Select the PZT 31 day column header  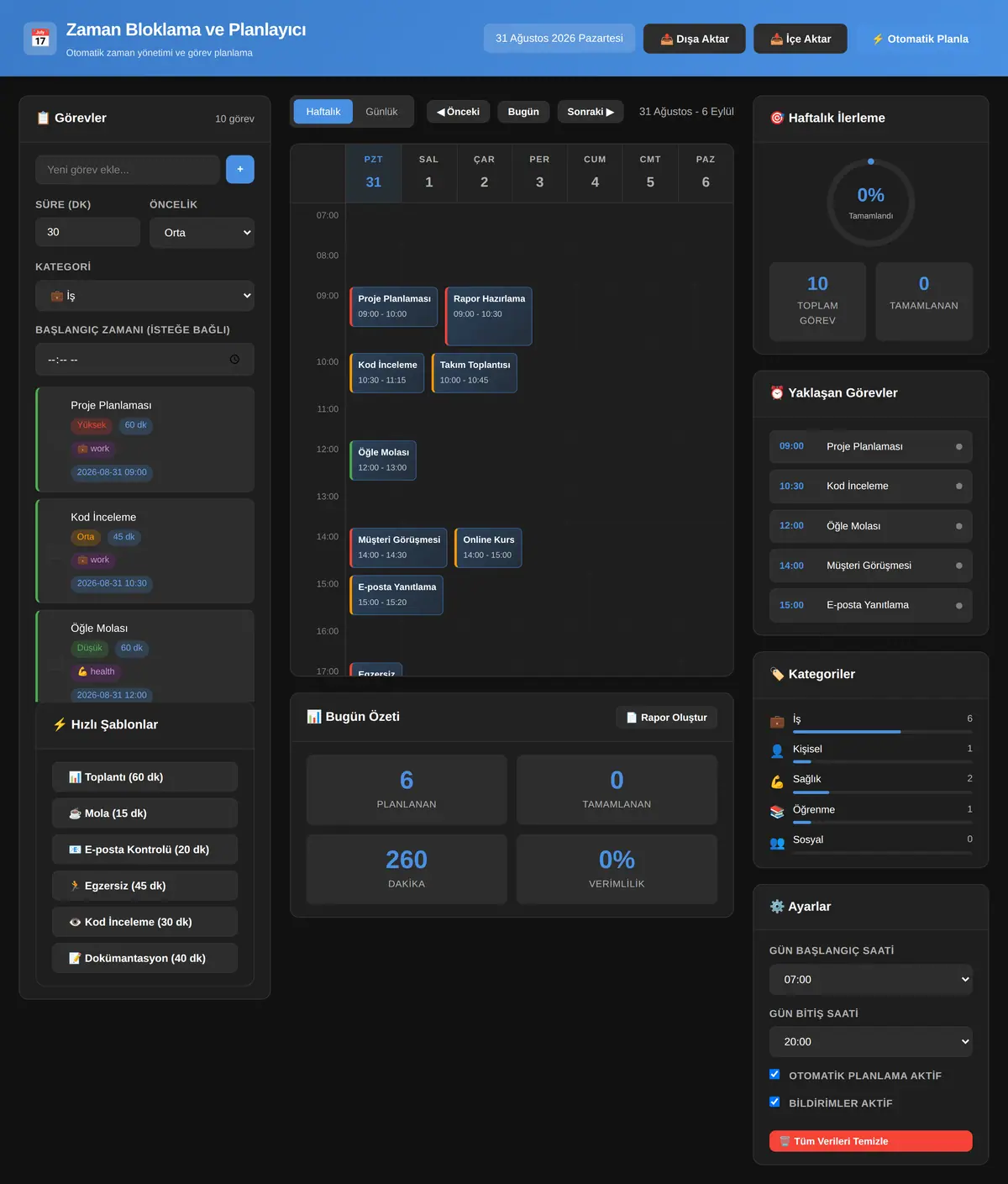pos(374,173)
